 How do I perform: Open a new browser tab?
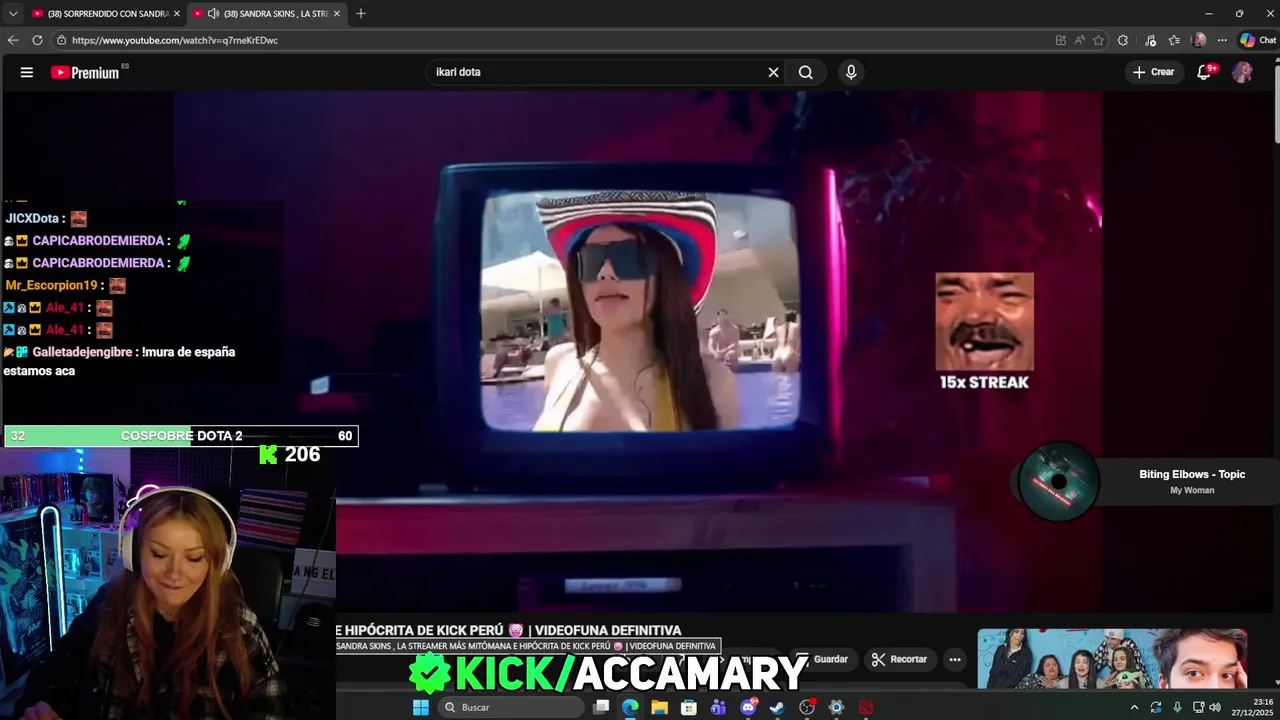pos(361,14)
